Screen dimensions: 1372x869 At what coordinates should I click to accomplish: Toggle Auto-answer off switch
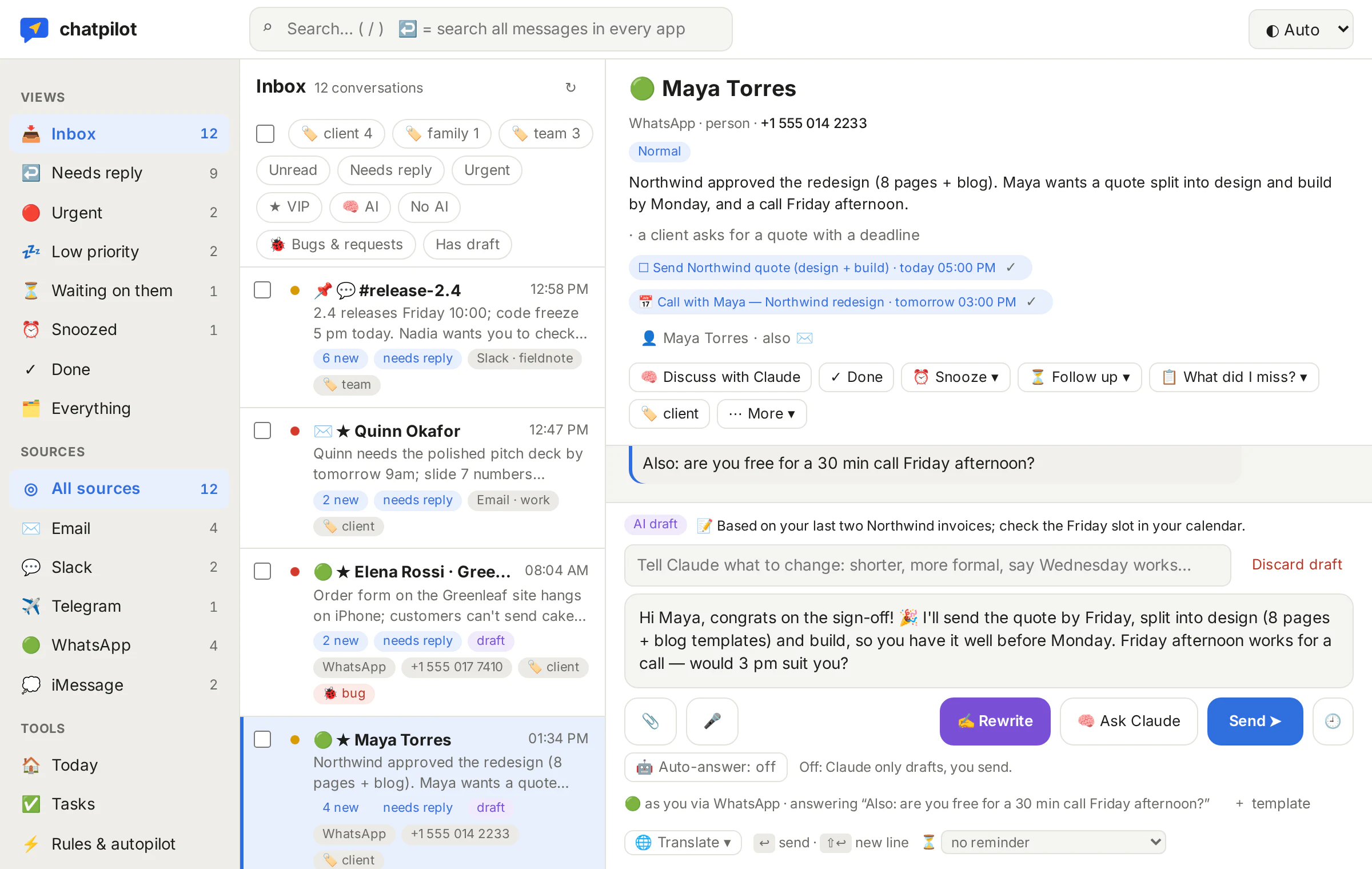pos(706,767)
